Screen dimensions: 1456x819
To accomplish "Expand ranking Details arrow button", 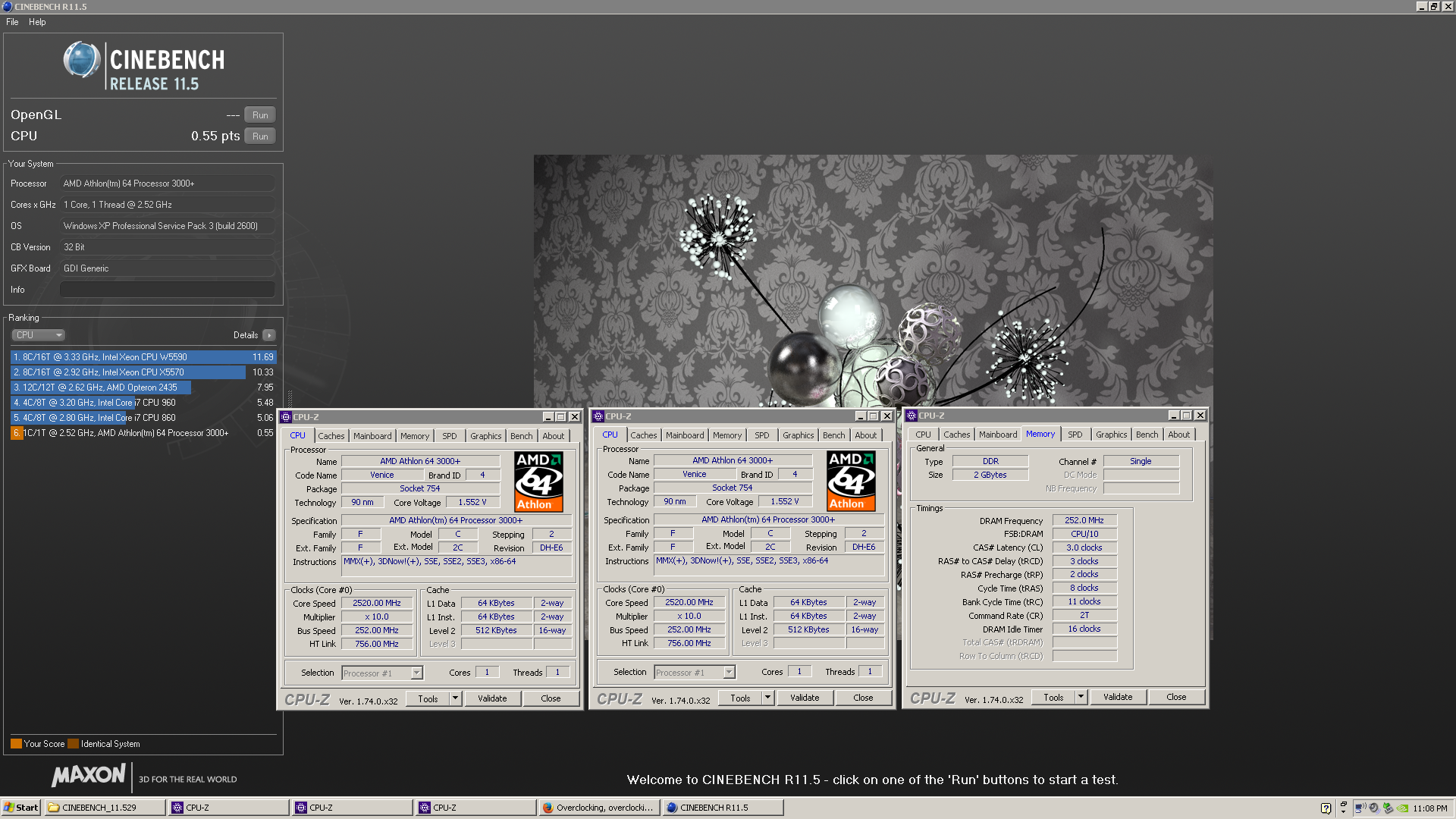I will tap(268, 335).
